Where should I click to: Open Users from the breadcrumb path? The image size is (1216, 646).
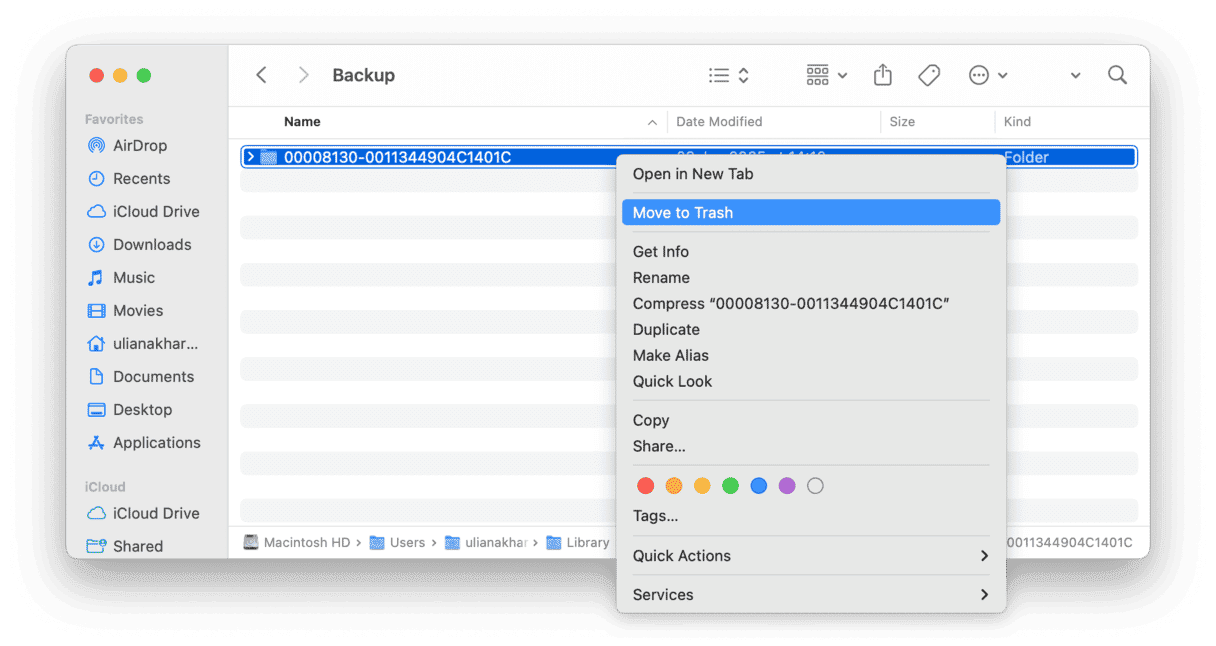click(x=406, y=542)
